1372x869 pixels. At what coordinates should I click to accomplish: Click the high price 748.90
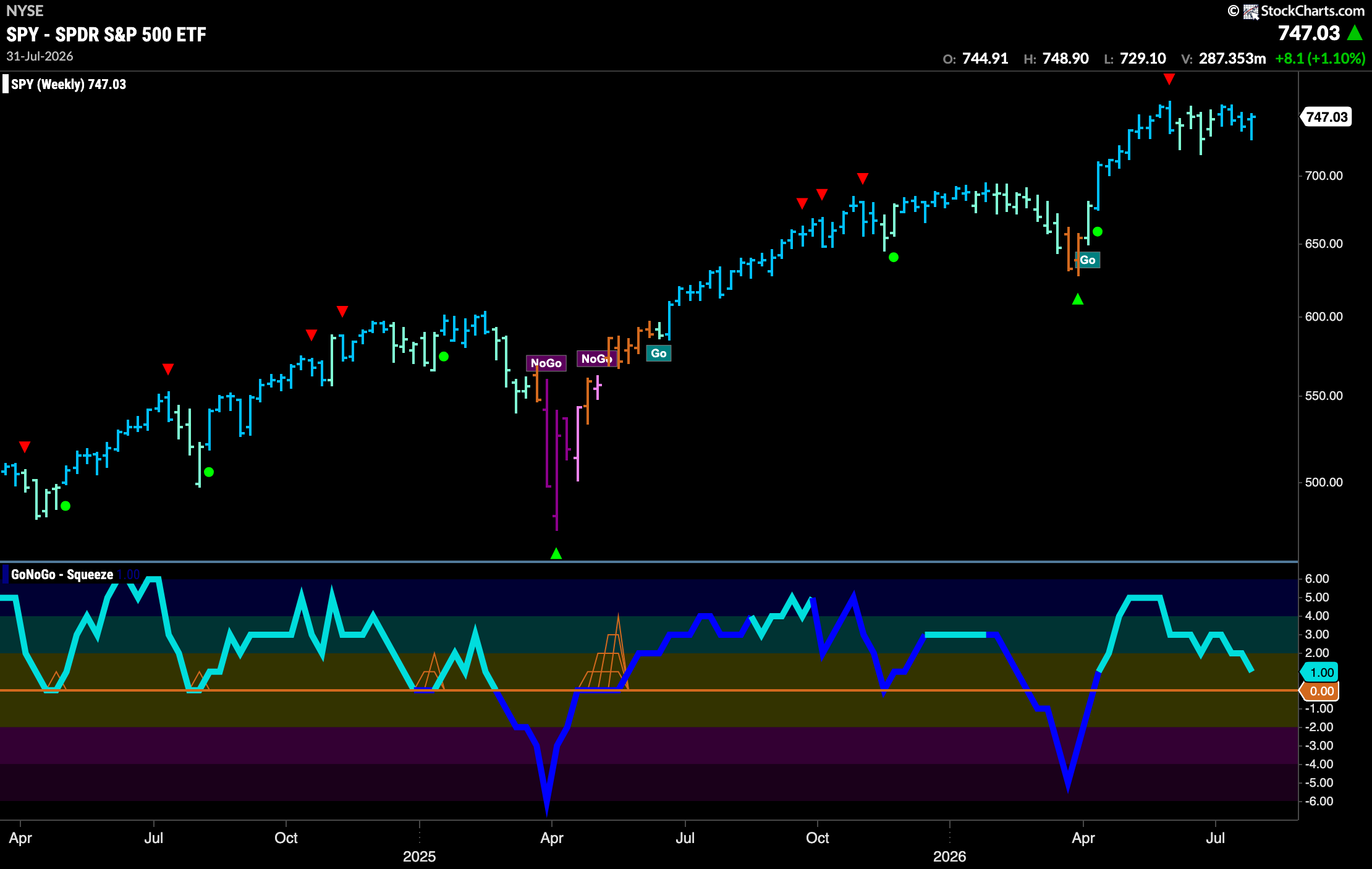click(x=1065, y=59)
